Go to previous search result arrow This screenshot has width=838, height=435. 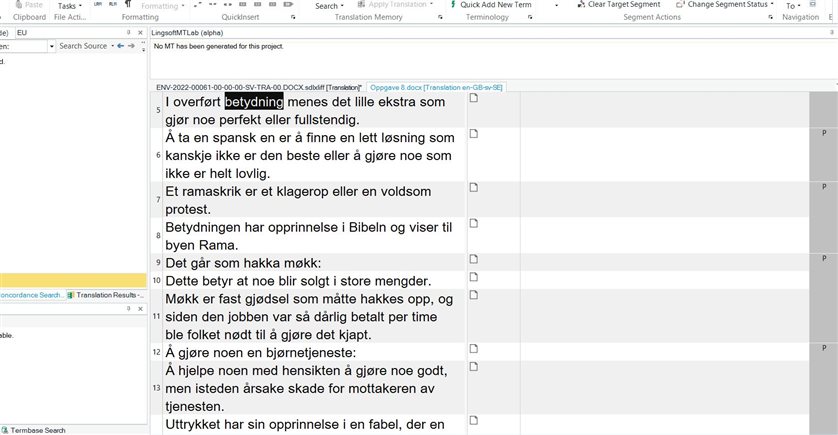click(x=121, y=46)
